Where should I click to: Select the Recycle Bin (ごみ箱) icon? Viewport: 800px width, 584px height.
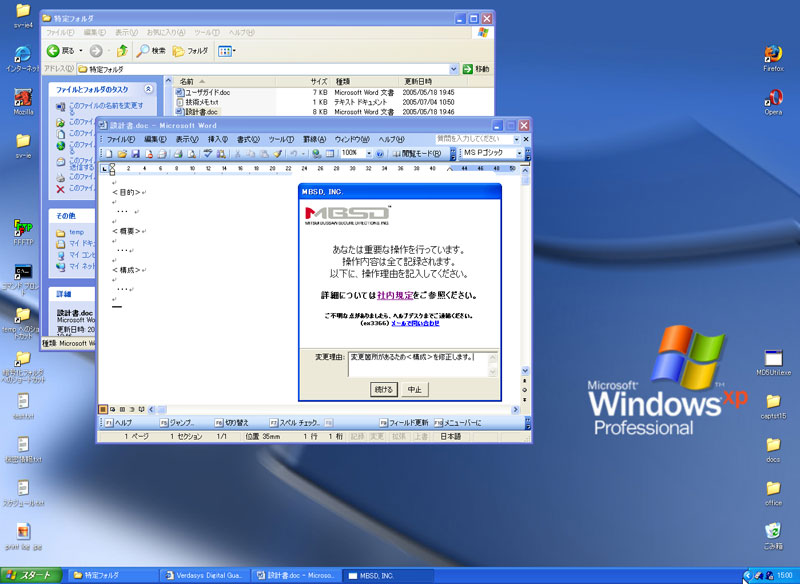(773, 536)
